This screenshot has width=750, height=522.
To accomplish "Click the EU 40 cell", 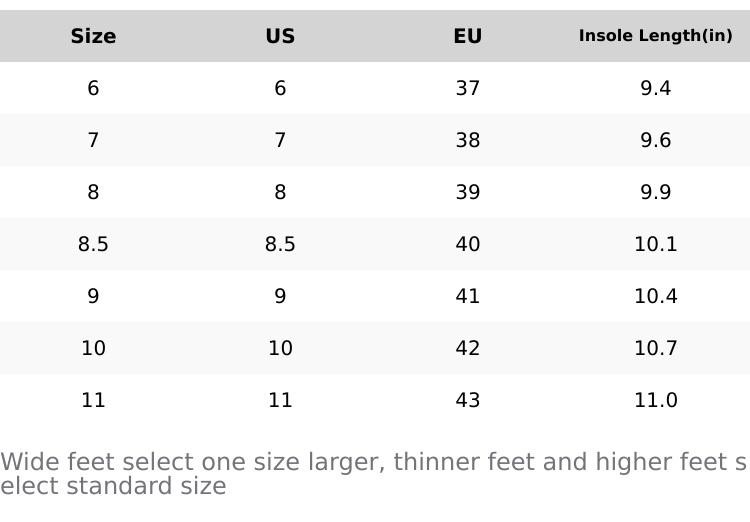I will [x=468, y=244].
